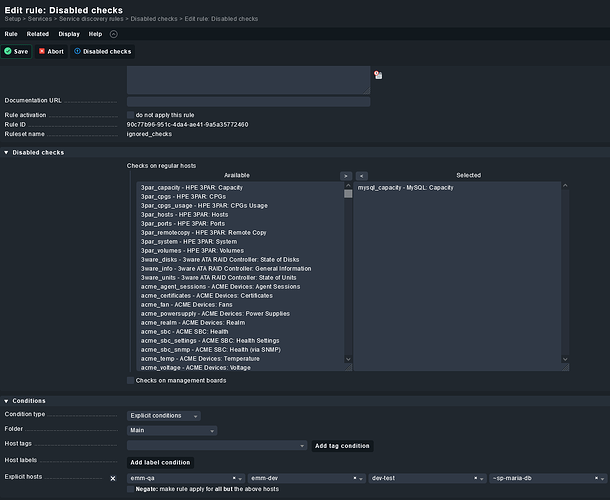Click the Save button
This screenshot has width=610, height=500.
[16, 51]
